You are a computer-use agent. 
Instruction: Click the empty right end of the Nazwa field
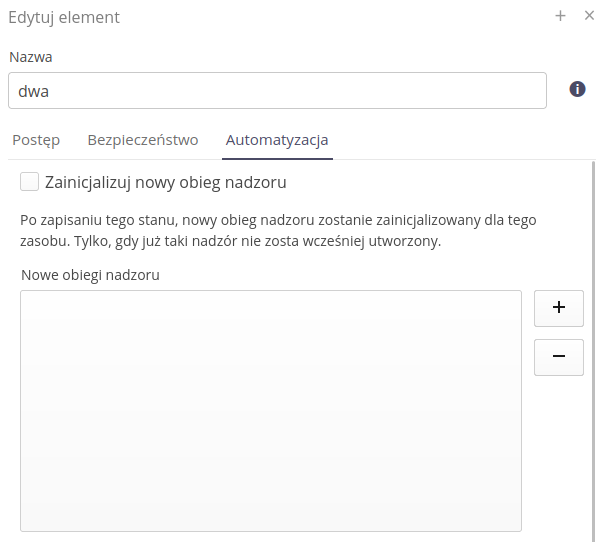click(x=500, y=90)
